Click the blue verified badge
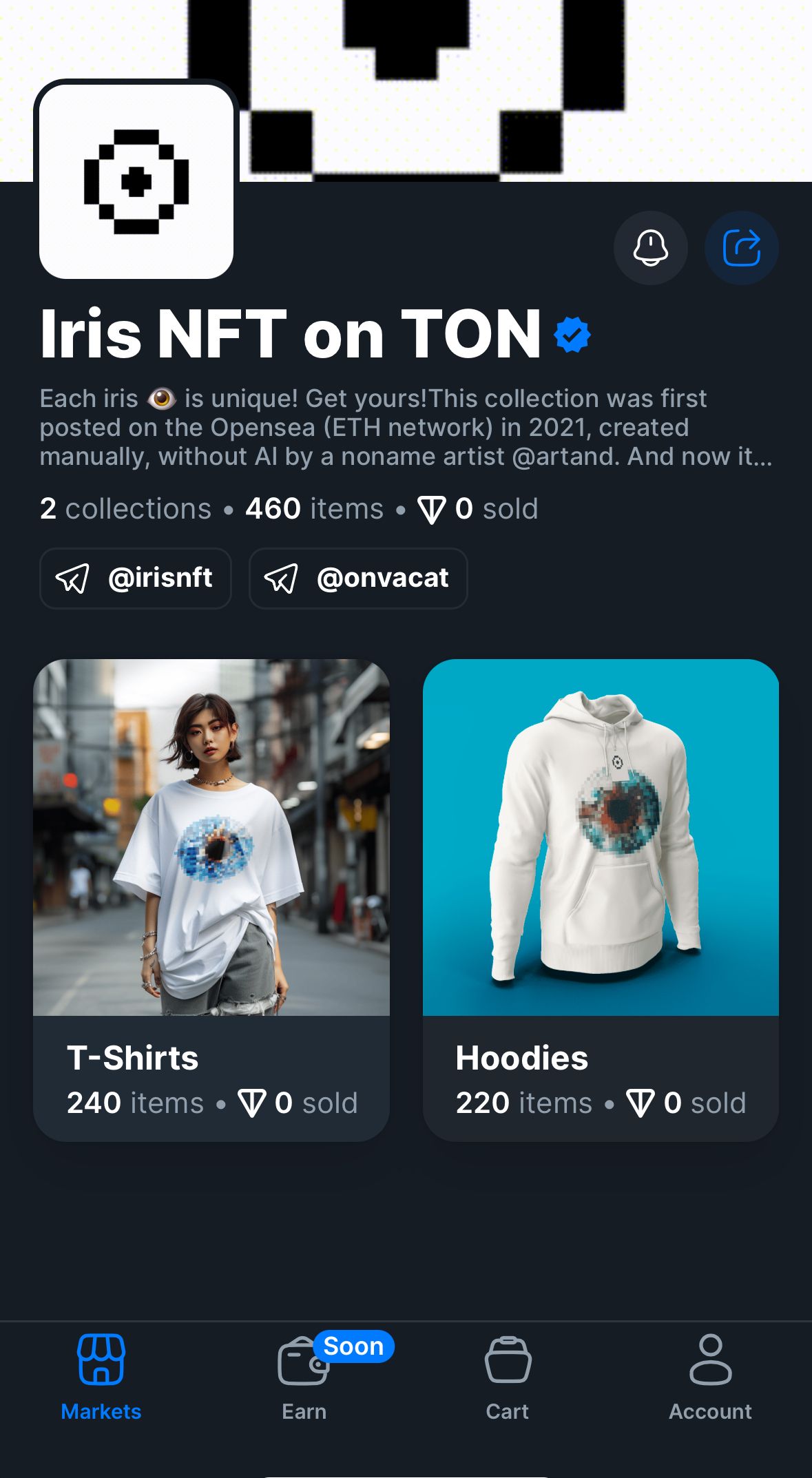This screenshot has width=812, height=1478. (572, 335)
